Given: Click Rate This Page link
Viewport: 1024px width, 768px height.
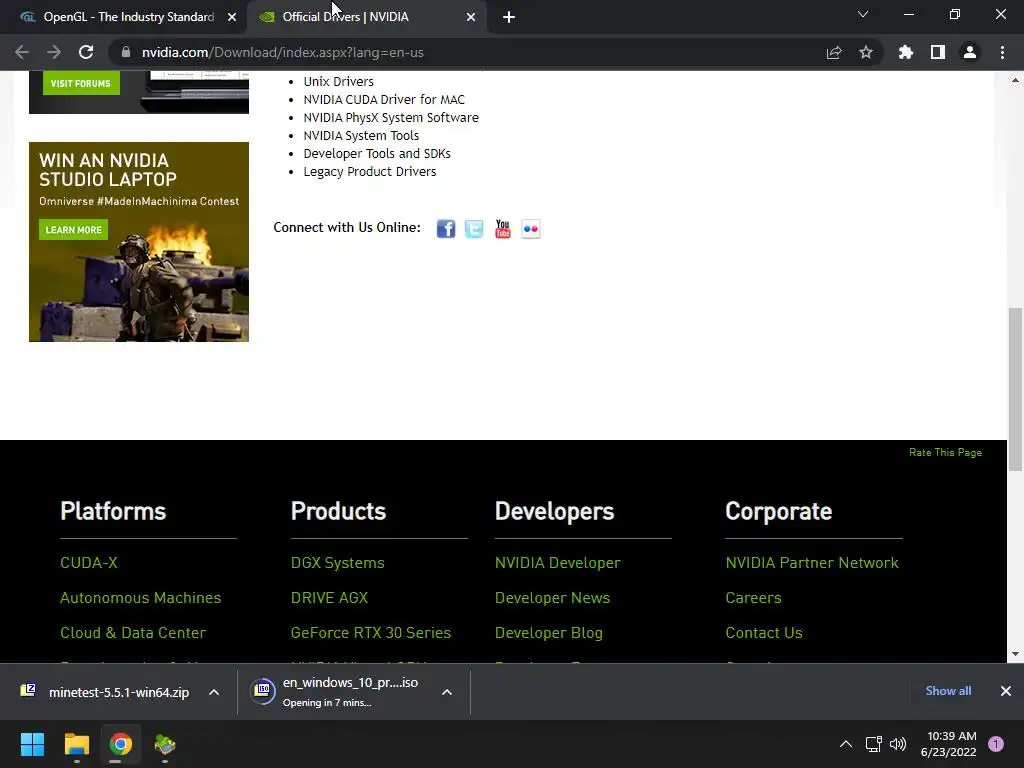Looking at the screenshot, I should tap(945, 453).
